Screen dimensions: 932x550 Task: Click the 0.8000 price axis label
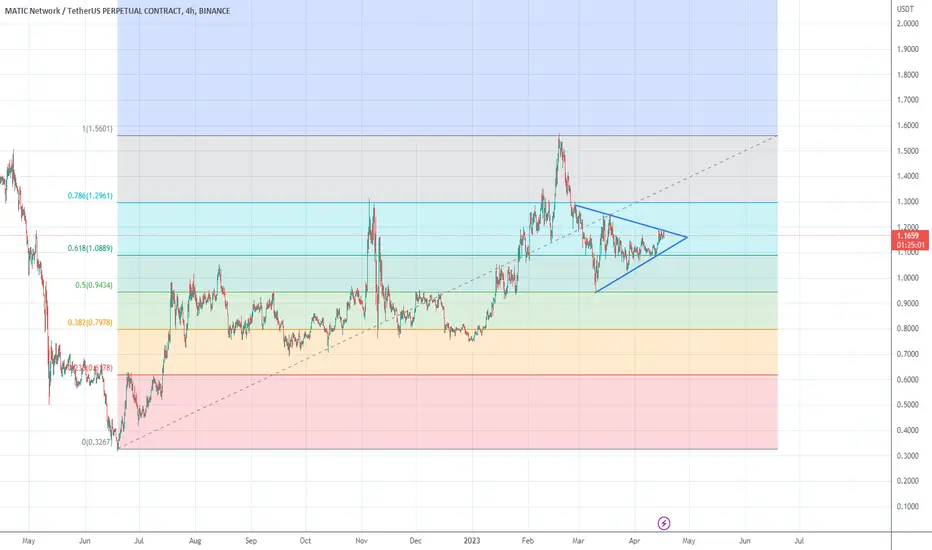tap(908, 328)
